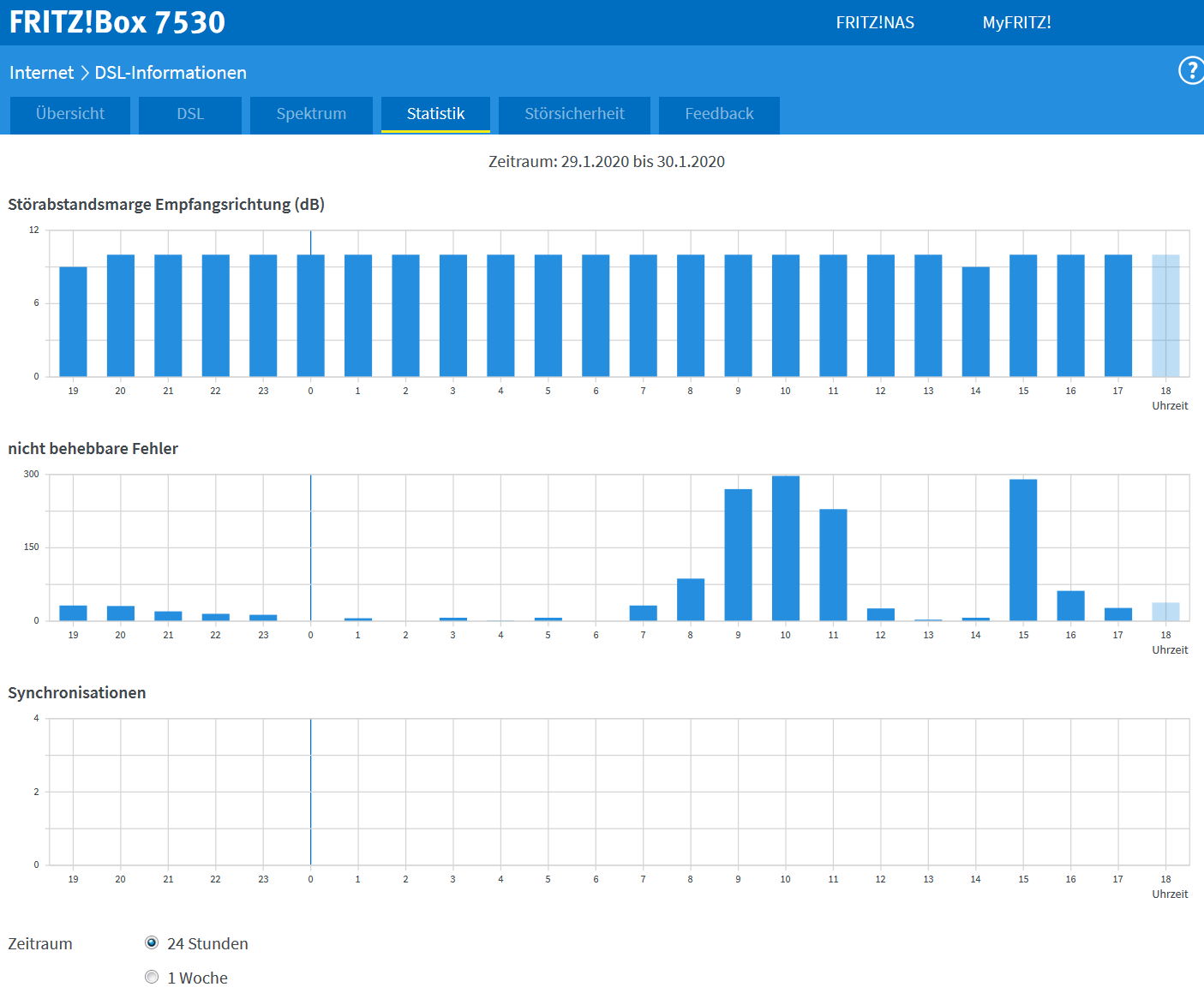Click the light blue 18 o'clock error bar
Viewport: 1204px width, 999px height.
[1165, 612]
